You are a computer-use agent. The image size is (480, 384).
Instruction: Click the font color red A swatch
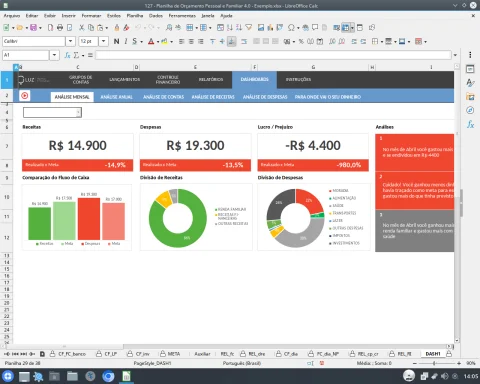click(x=151, y=41)
